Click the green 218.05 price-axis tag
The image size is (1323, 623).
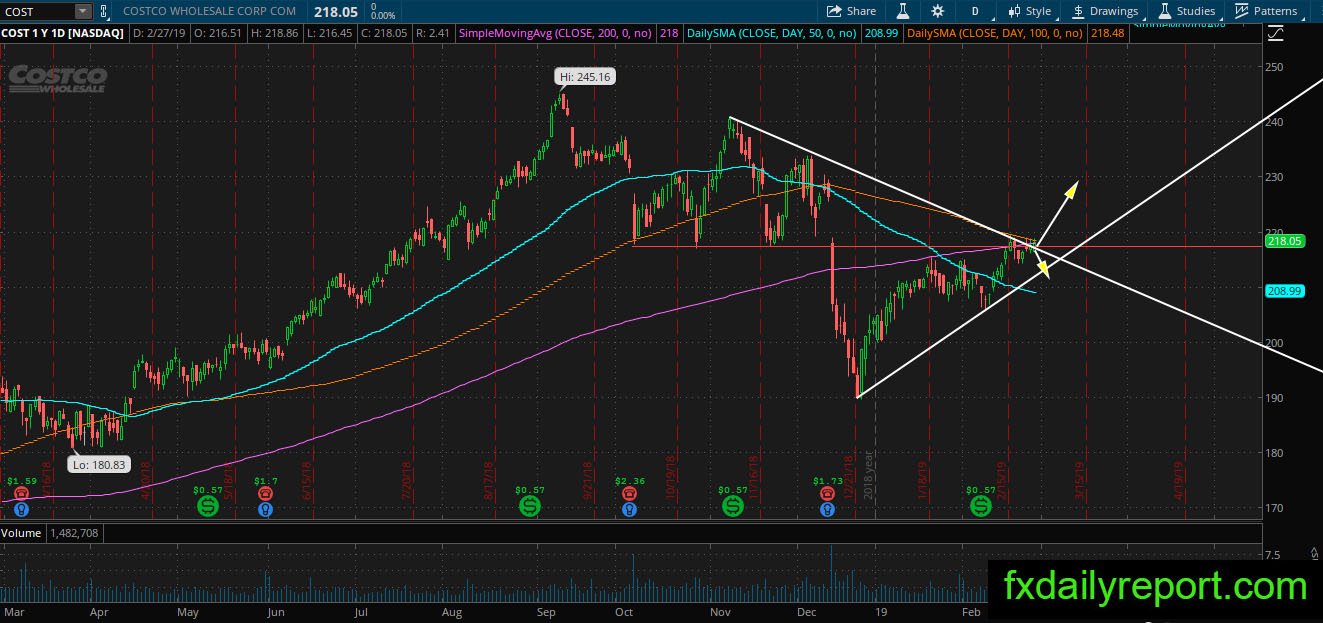click(1282, 241)
